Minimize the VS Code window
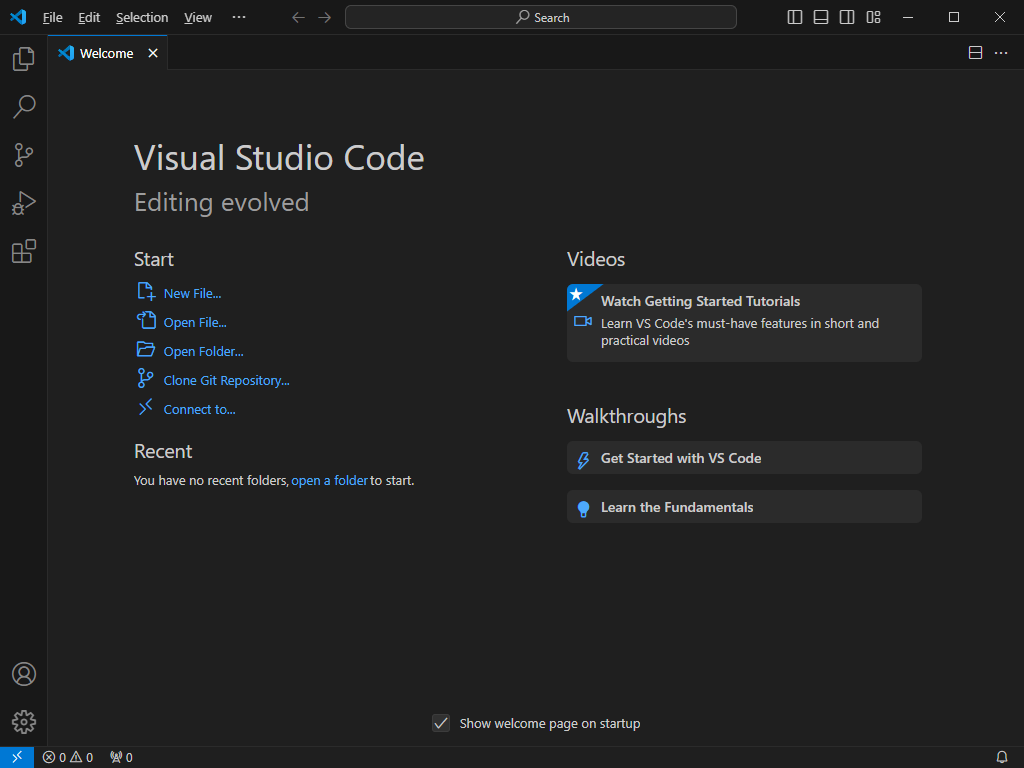Screen dimensions: 1024x768 pyautogui.click(x=908, y=18)
